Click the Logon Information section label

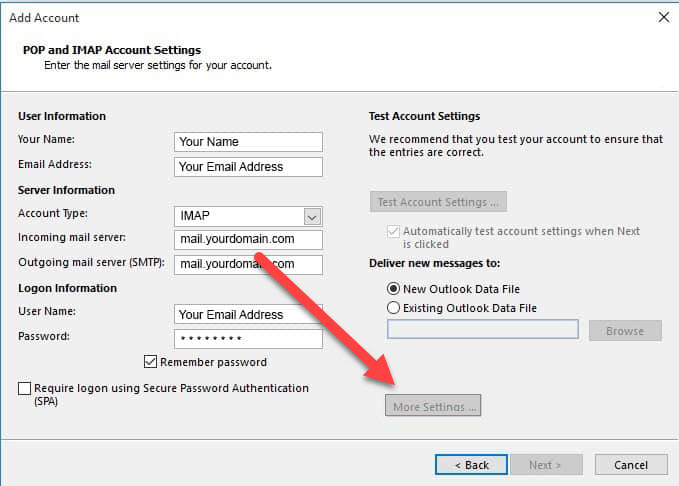point(68,288)
